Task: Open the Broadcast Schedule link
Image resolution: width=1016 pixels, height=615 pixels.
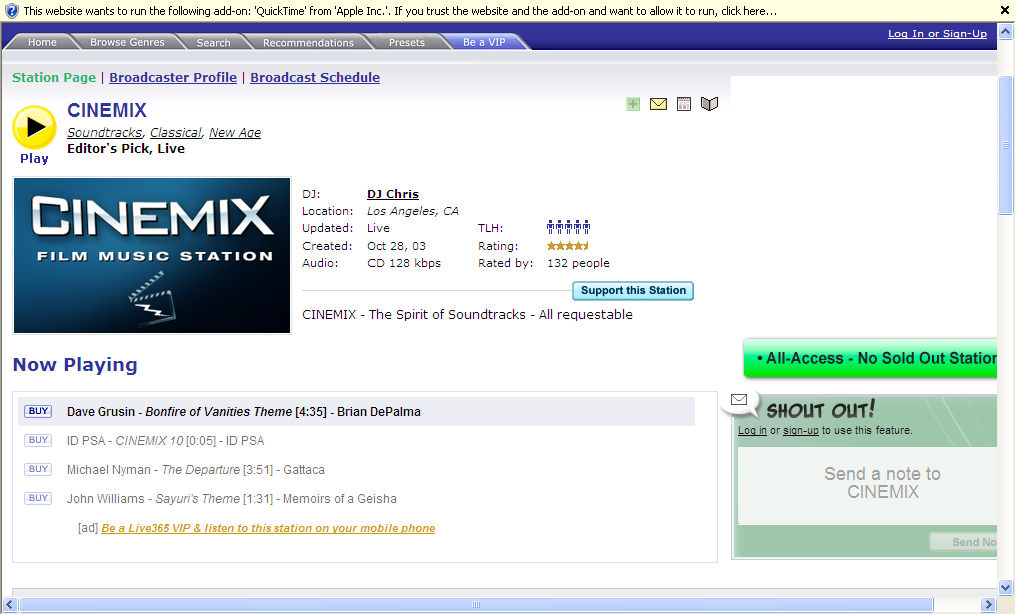Action: (315, 77)
